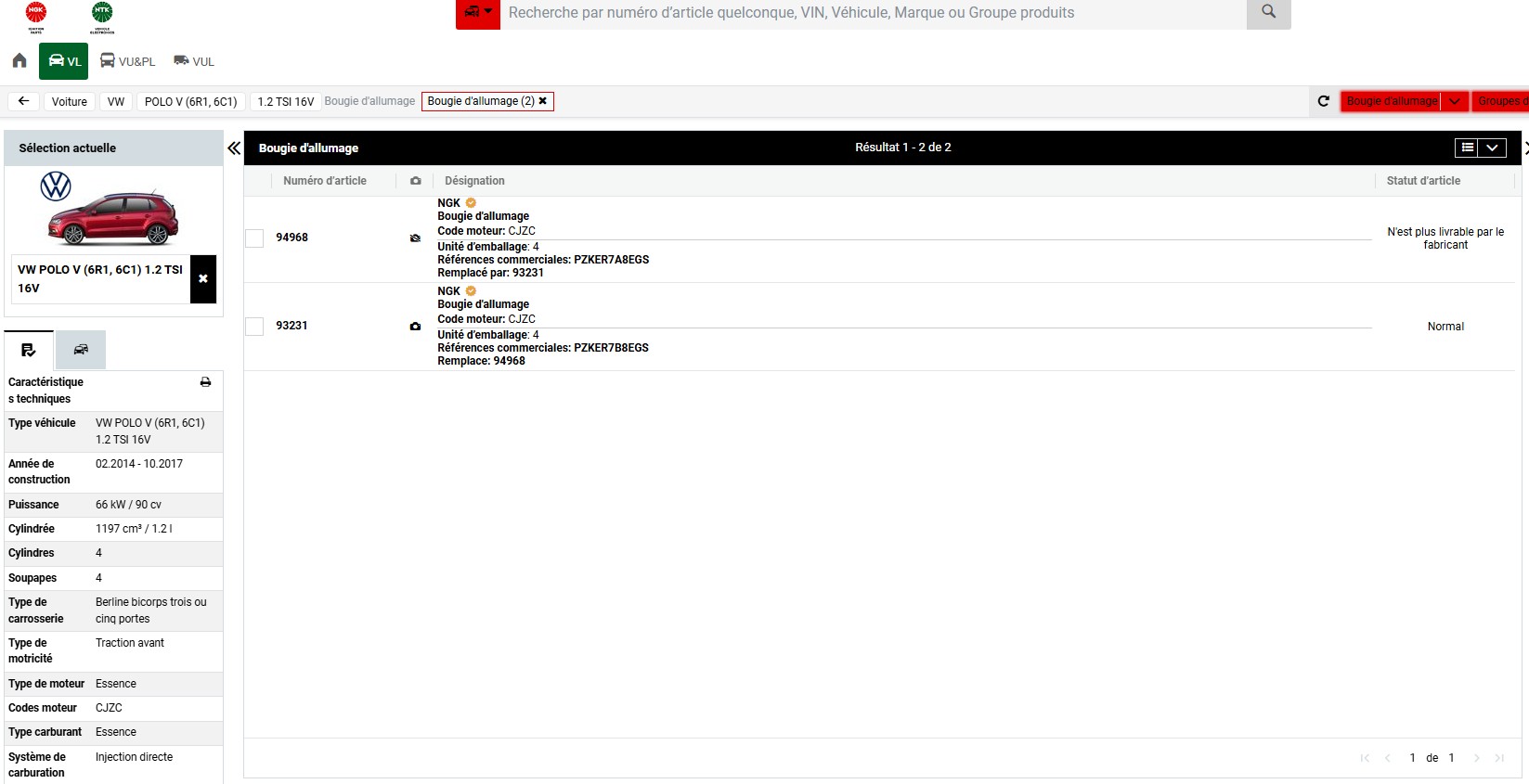Image resolution: width=1529 pixels, height=784 pixels.
Task: Remove the Bougie d'allumage (2) filter tag
Action: pyautogui.click(x=543, y=101)
